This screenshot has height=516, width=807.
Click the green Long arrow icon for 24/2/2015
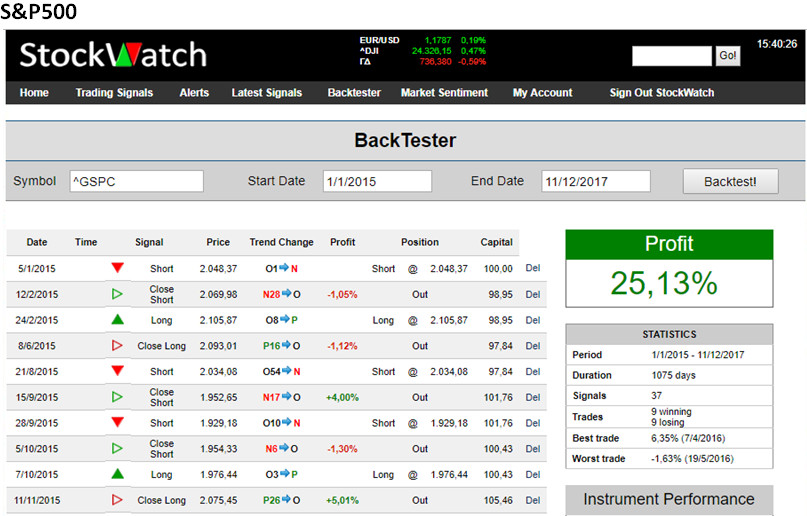118,320
